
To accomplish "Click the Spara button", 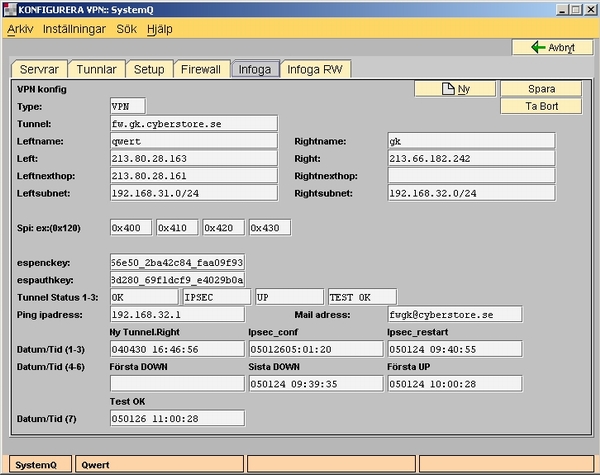I will click(540, 89).
